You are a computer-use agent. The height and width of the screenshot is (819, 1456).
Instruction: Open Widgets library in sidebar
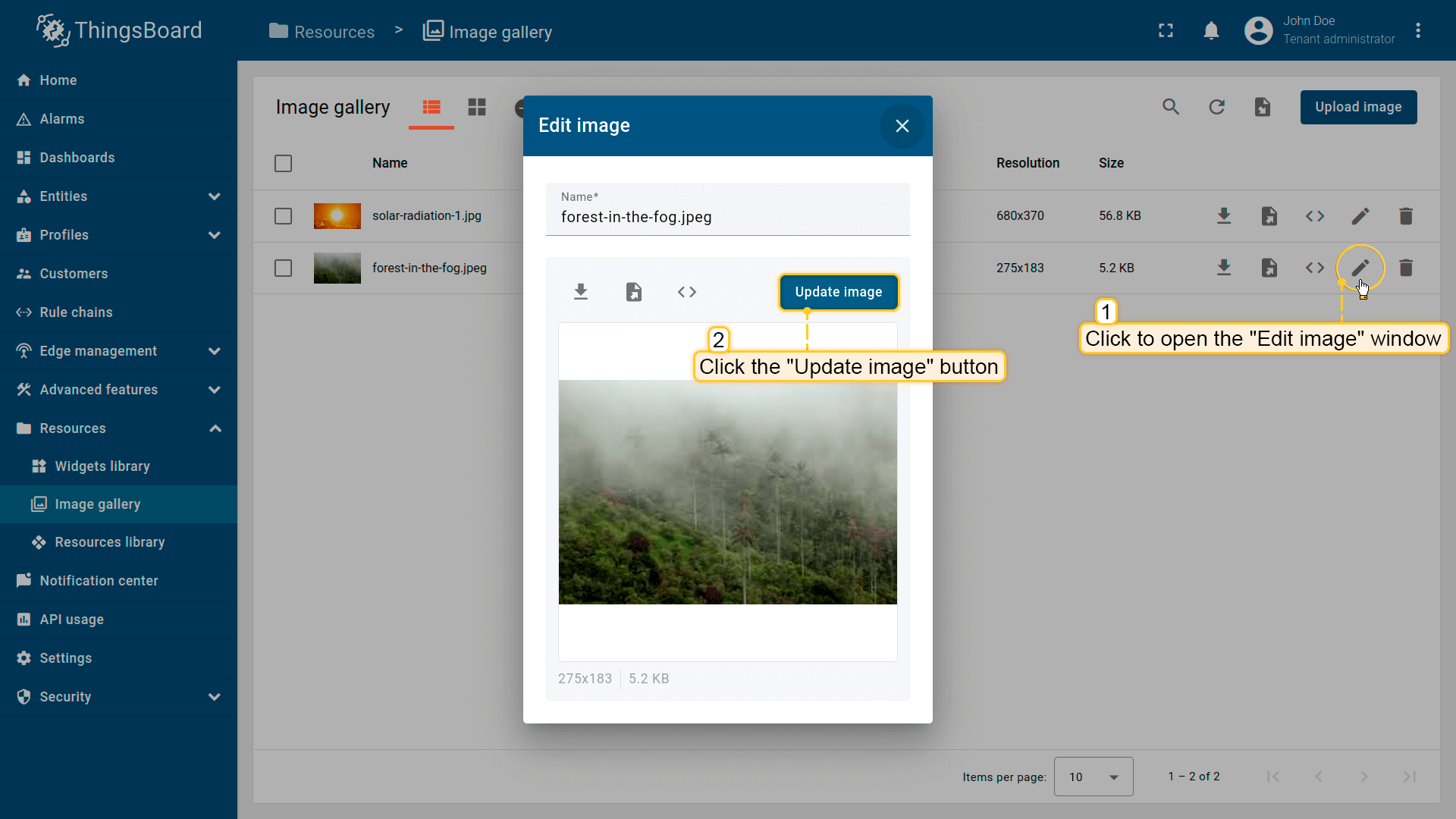coord(102,466)
